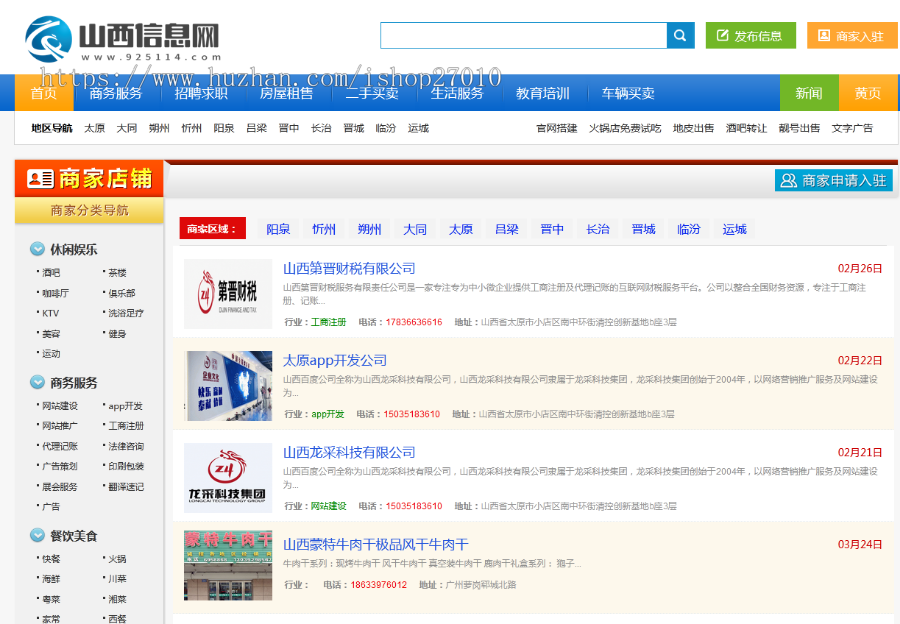This screenshot has width=900, height=624.
Task: Click the 第晋财税 logo thumbnail
Action: click(x=228, y=294)
